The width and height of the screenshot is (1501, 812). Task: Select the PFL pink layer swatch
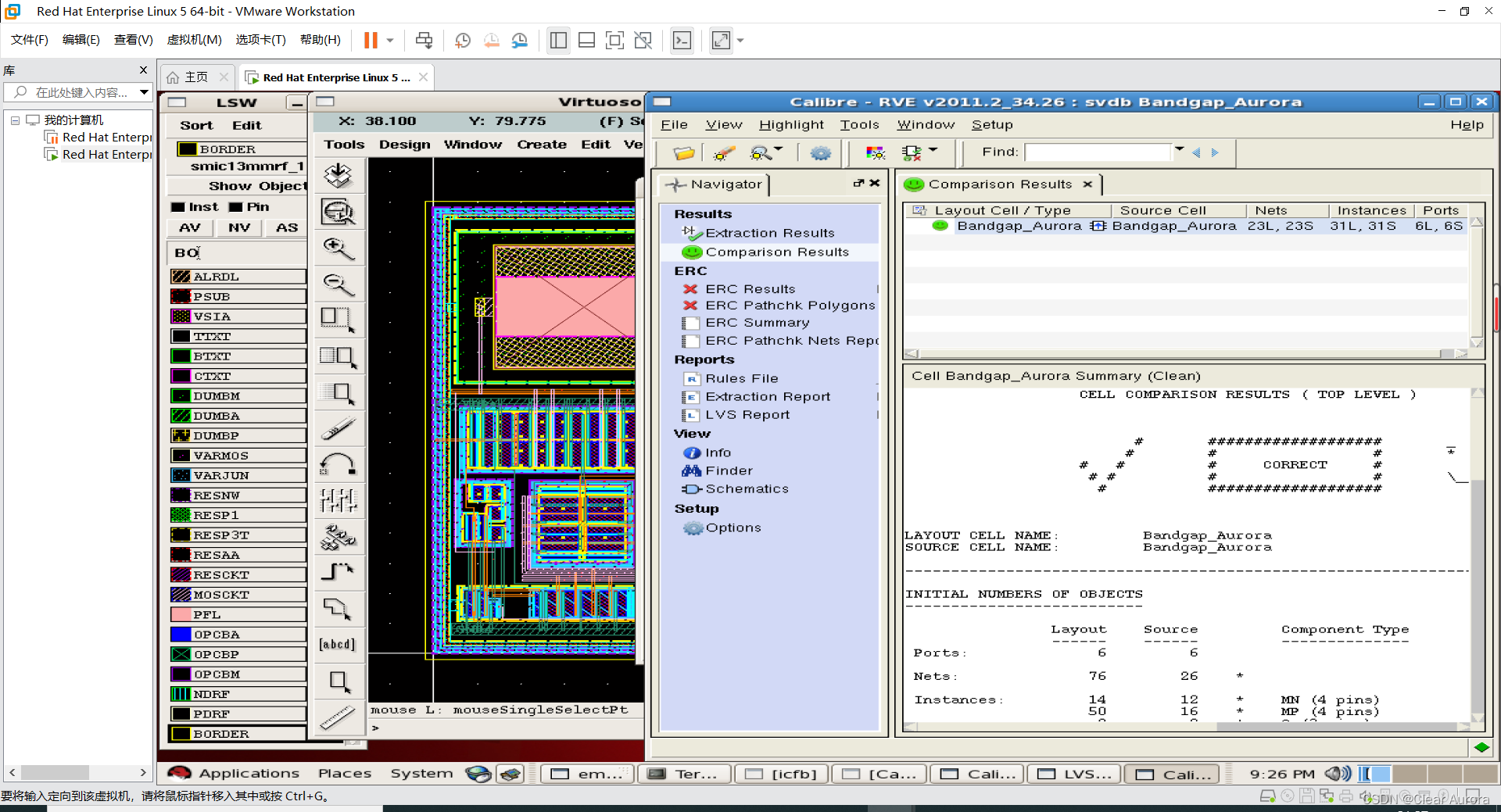[x=181, y=615]
